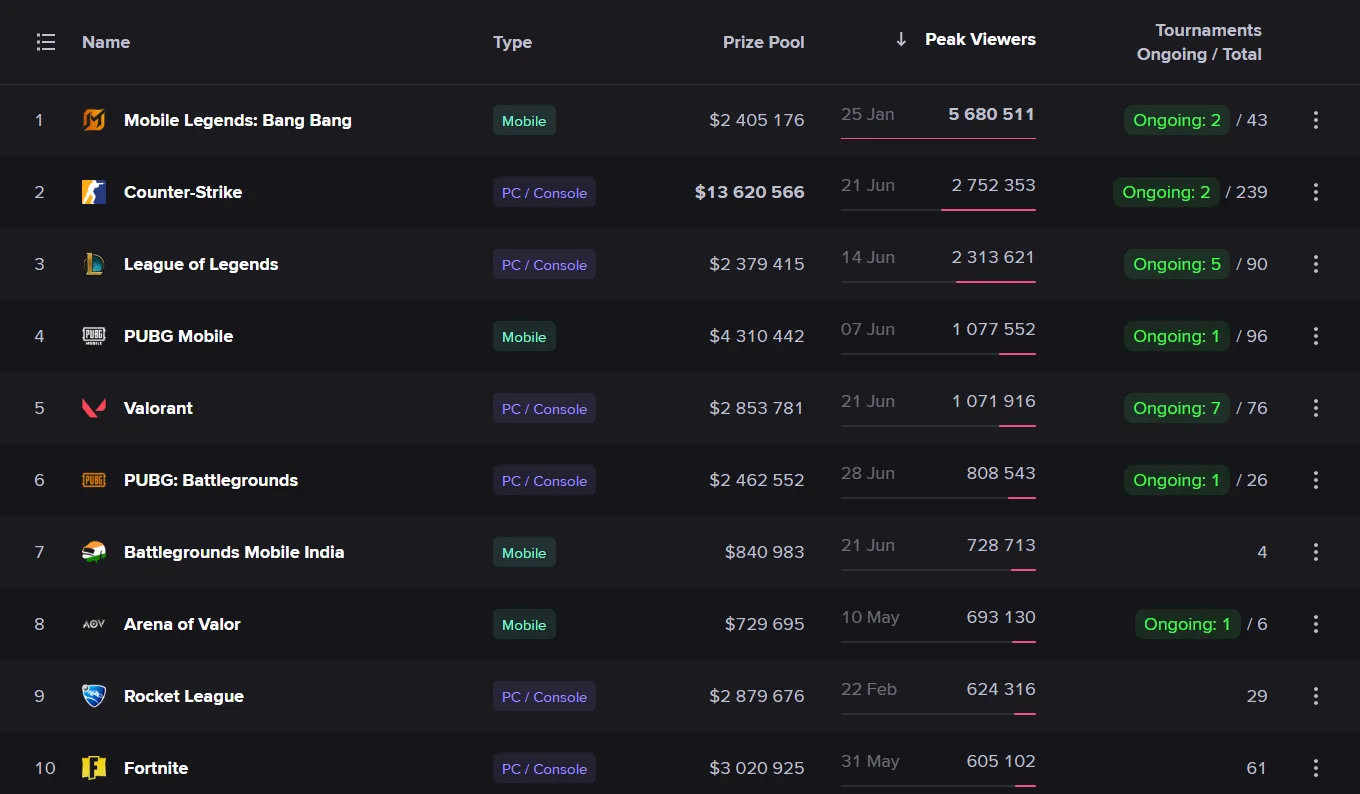Viewport: 1360px width, 794px height.
Task: Open more options for PUBG: Battlegrounds row
Action: (x=1316, y=480)
